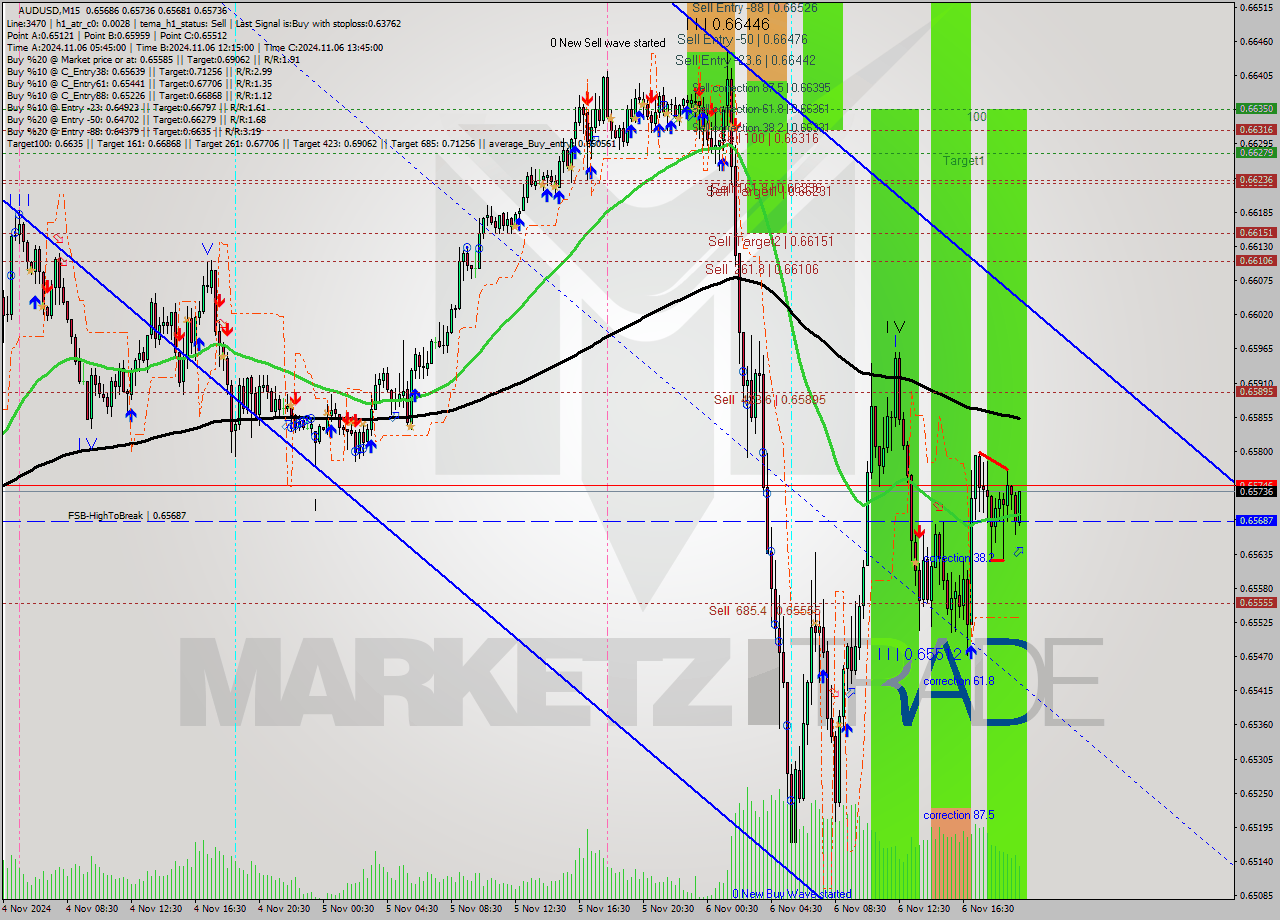
Task: Click the 'Target100: 0.6635' text
Action: (44, 144)
